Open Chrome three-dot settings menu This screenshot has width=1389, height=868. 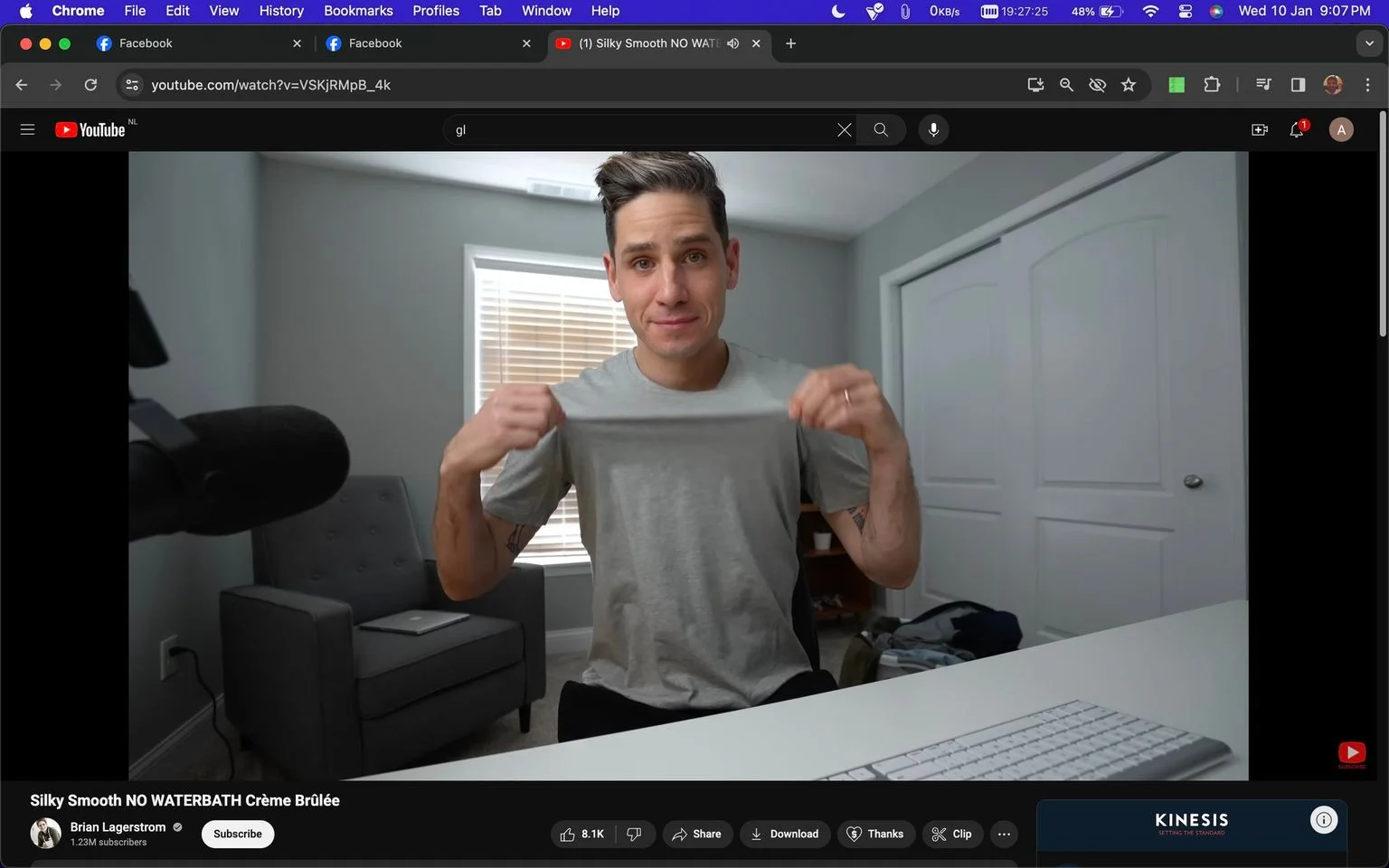point(1367,84)
